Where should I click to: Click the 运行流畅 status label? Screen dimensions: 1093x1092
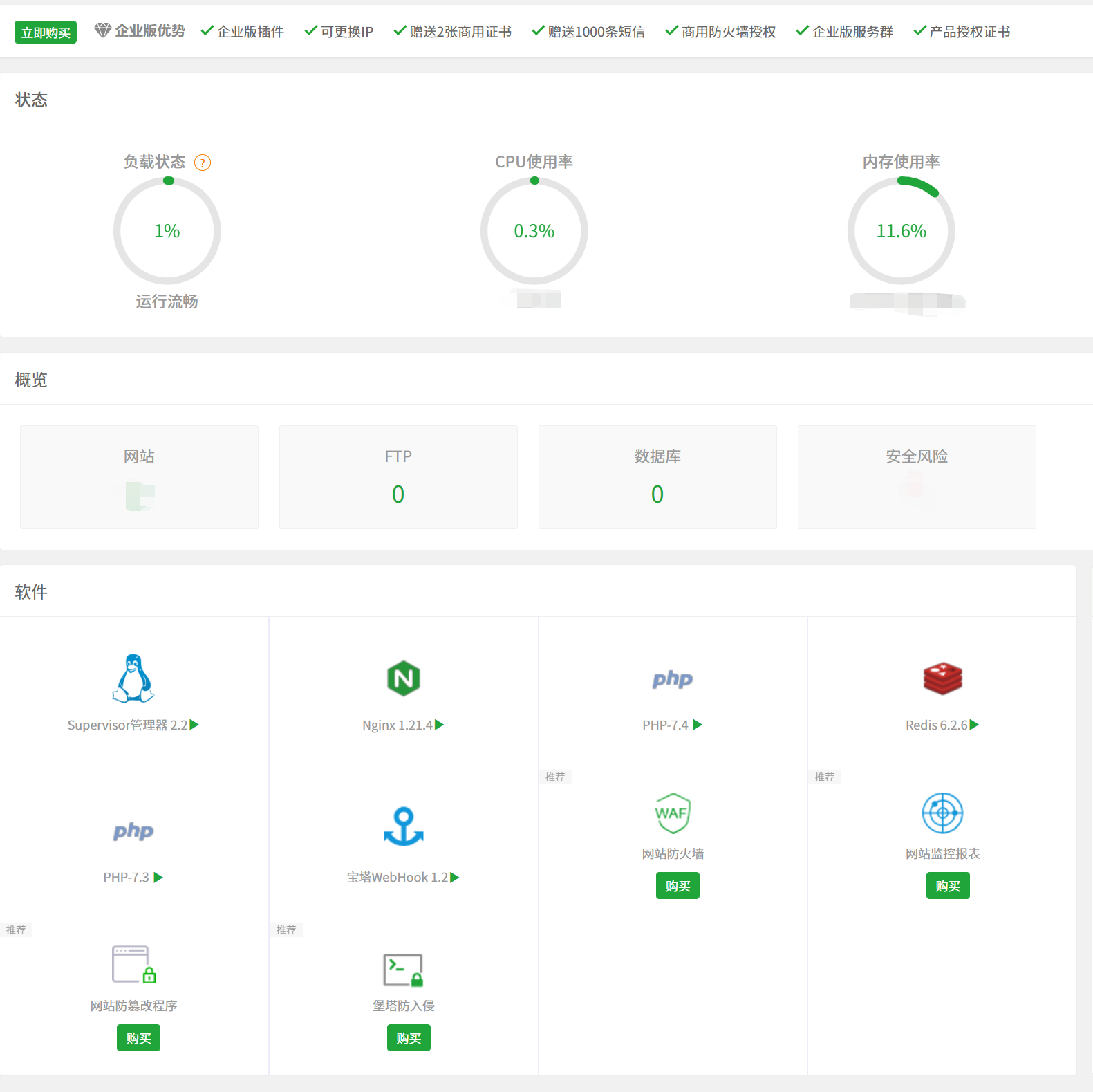tap(167, 302)
